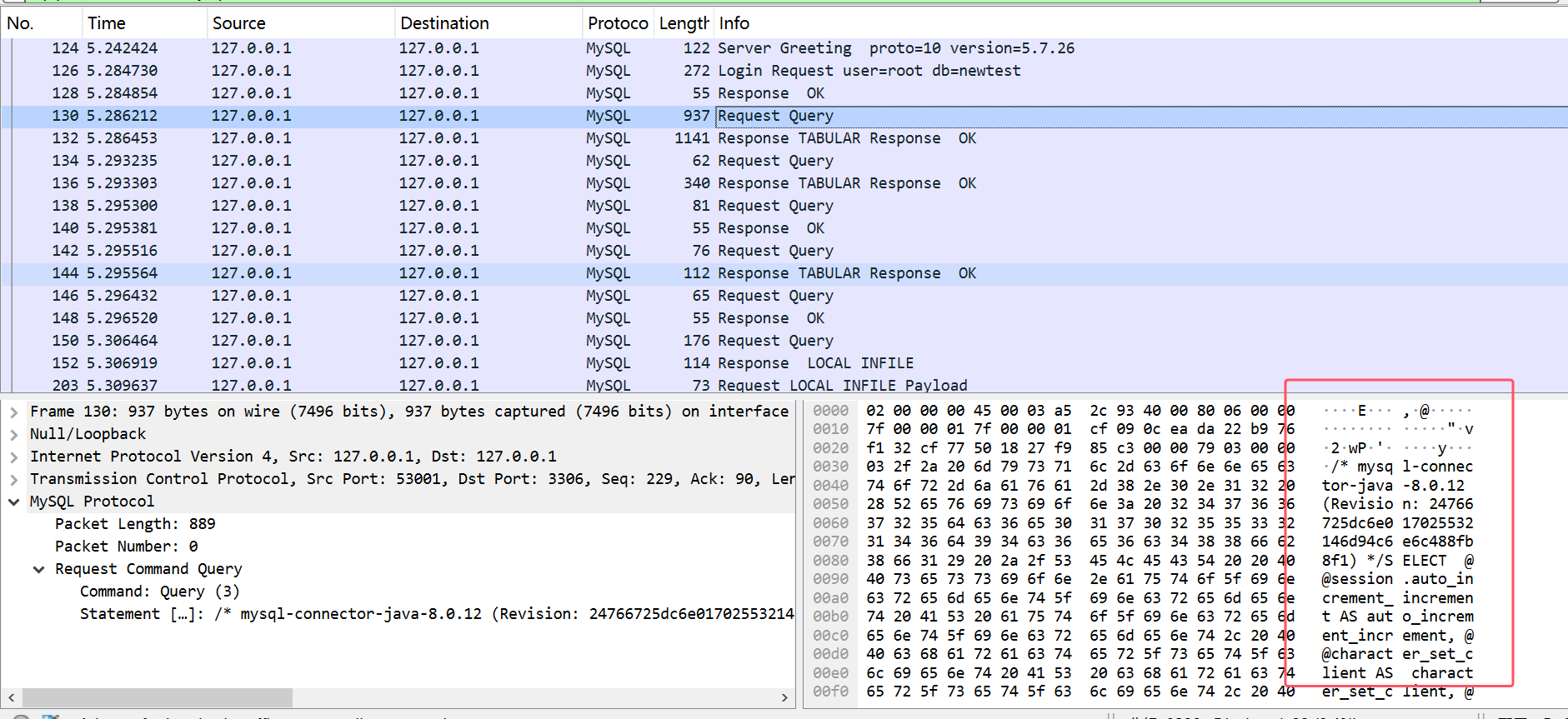
Task: Sort packets by the Time column header
Action: tap(143, 23)
